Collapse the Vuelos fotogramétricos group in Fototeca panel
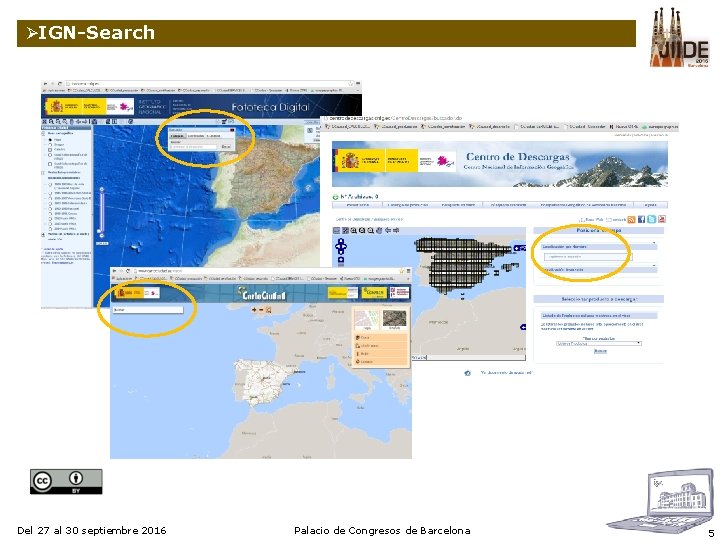 pos(43,173)
